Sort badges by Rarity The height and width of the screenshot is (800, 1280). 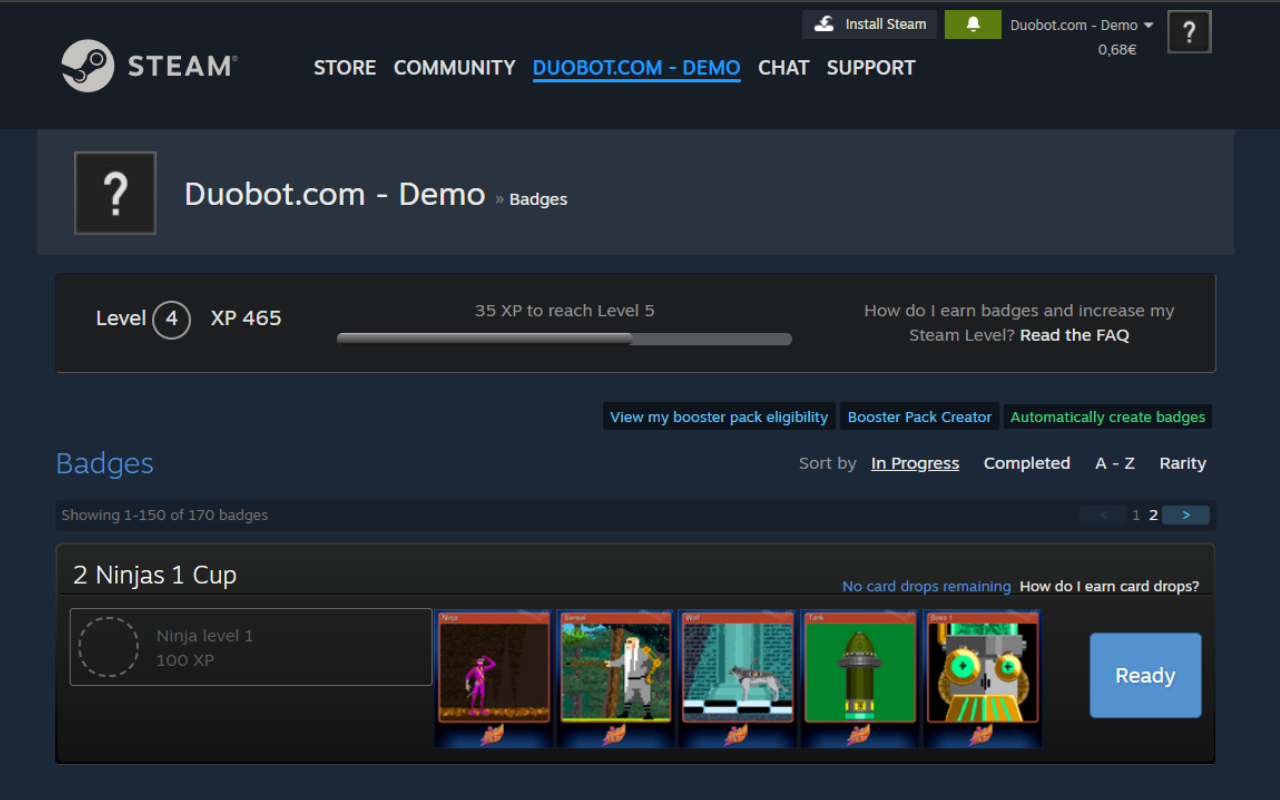click(x=1183, y=463)
